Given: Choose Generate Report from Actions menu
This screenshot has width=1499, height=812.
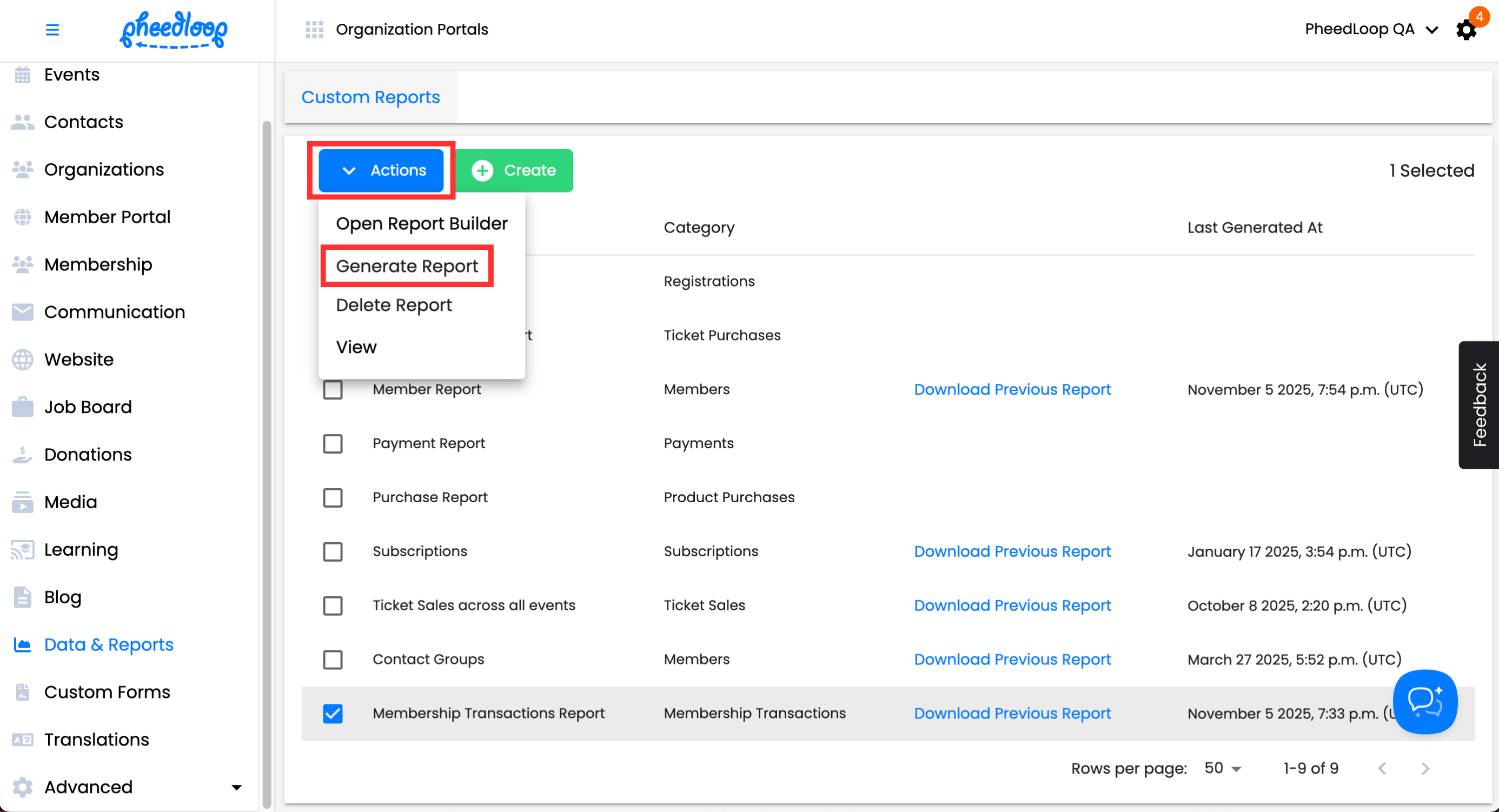Looking at the screenshot, I should coord(407,266).
